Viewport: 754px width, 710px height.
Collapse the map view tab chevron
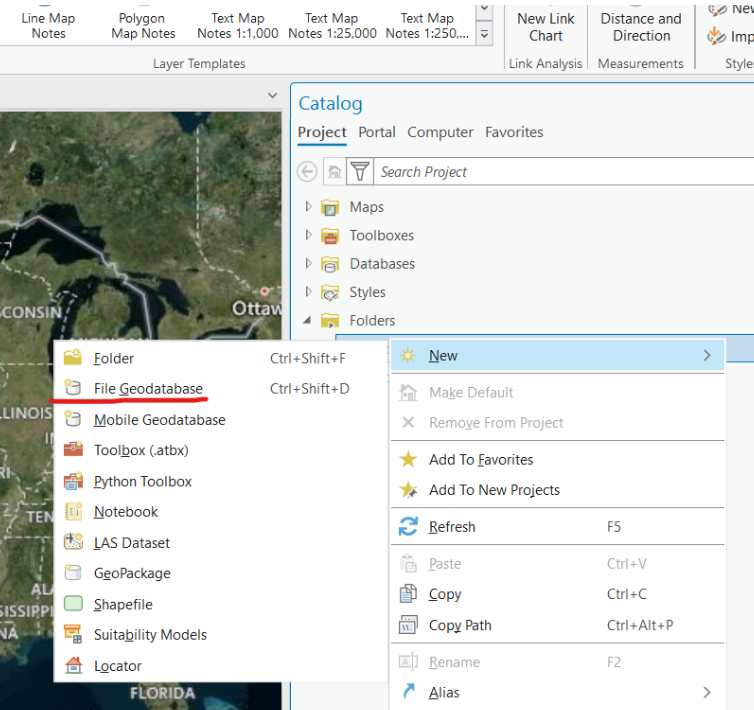[x=273, y=95]
